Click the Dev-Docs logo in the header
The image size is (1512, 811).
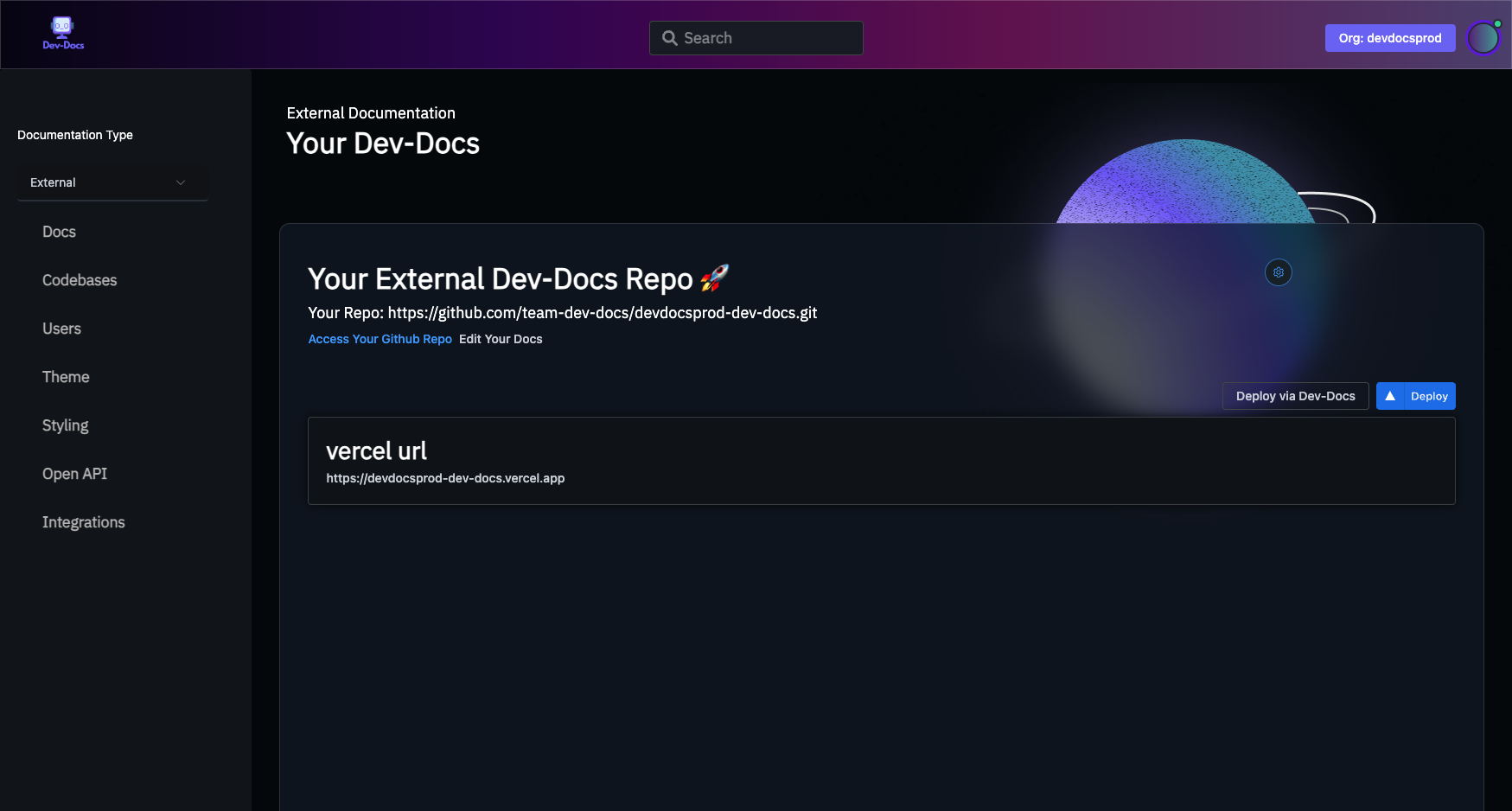[61, 33]
